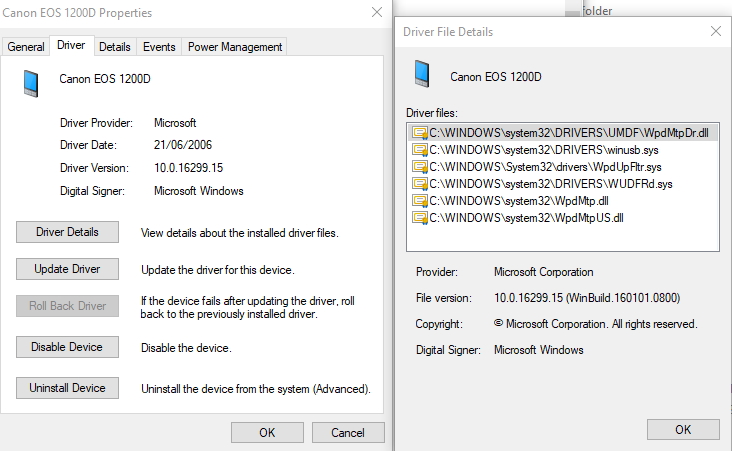Click the file icon beside WpdMtpUS.dll

tap(420, 218)
